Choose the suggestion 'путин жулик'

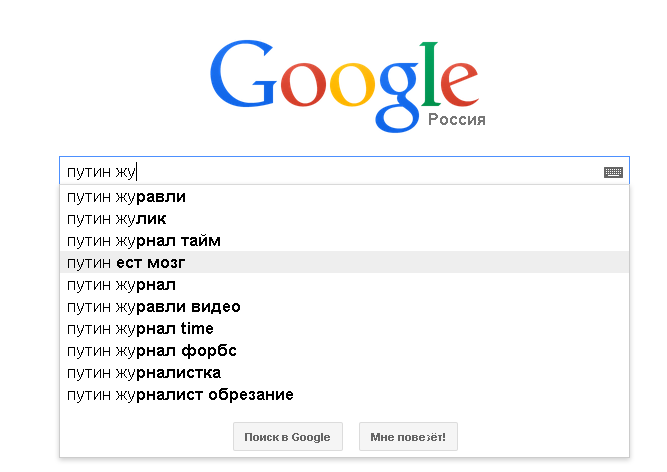point(117,219)
